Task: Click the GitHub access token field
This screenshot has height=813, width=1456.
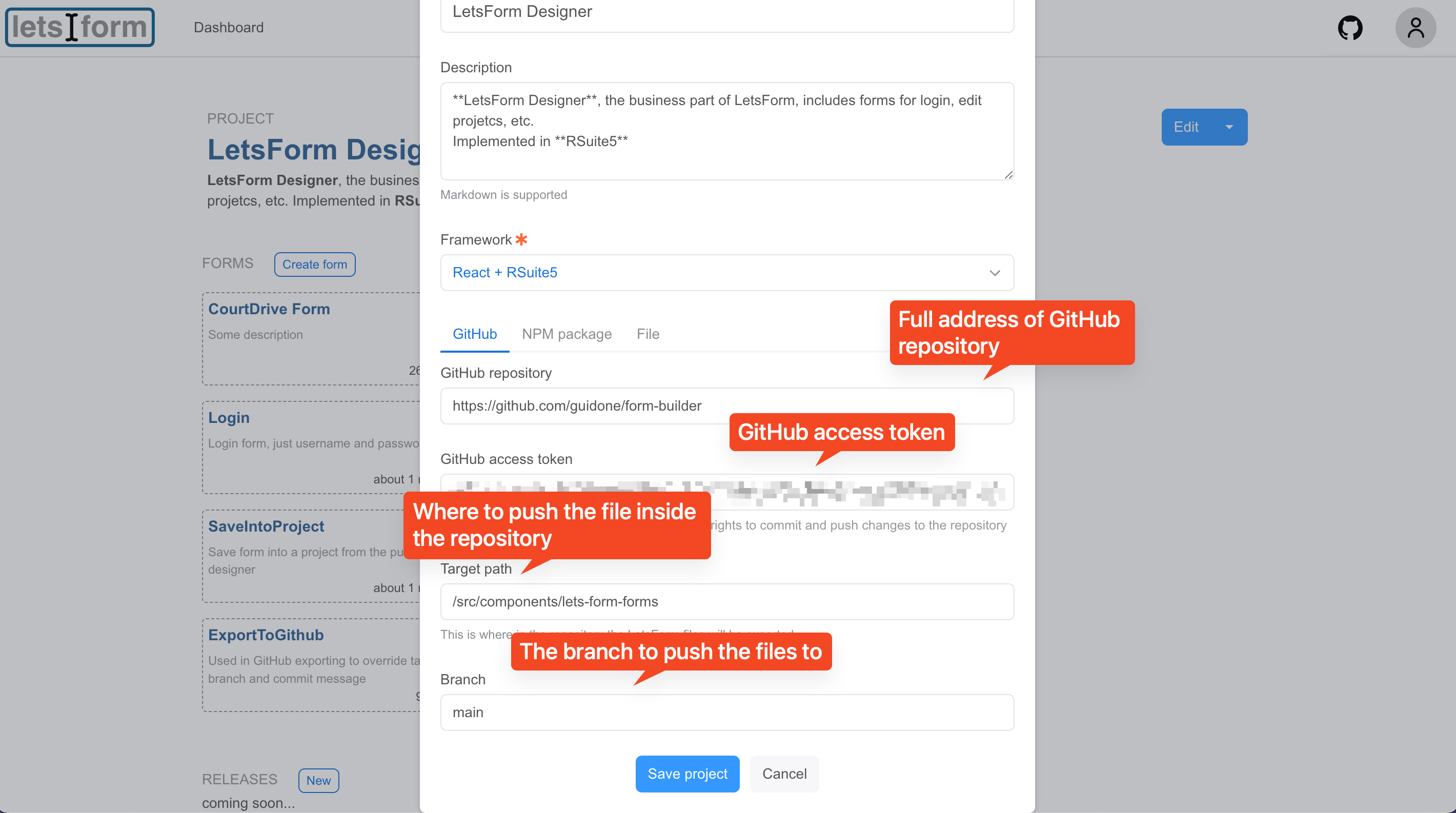Action: 727,492
